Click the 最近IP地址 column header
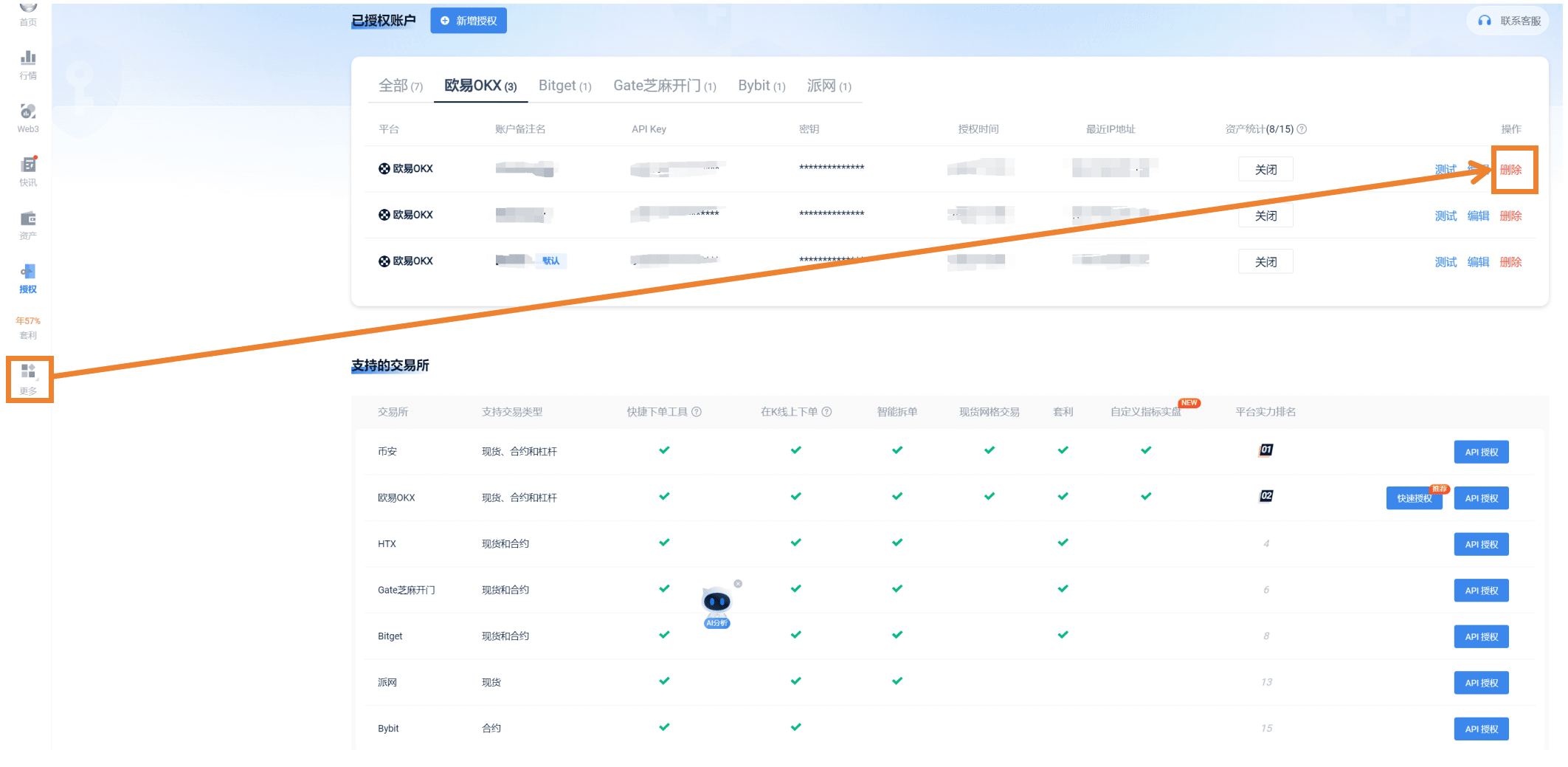The image size is (1568, 767). click(1111, 129)
